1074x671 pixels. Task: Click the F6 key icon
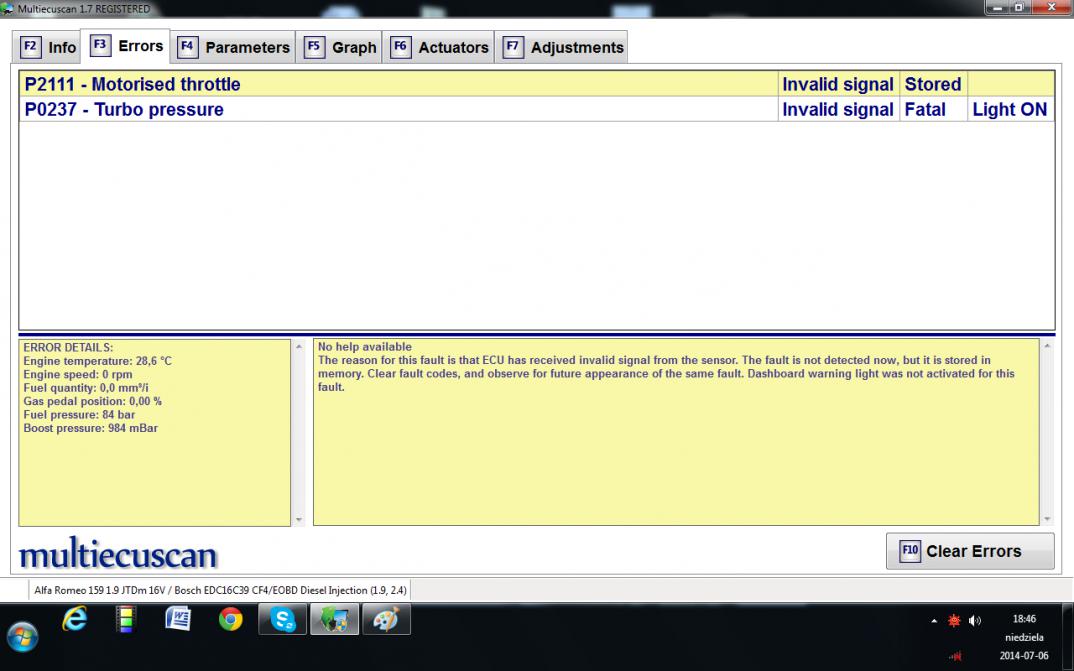(400, 47)
